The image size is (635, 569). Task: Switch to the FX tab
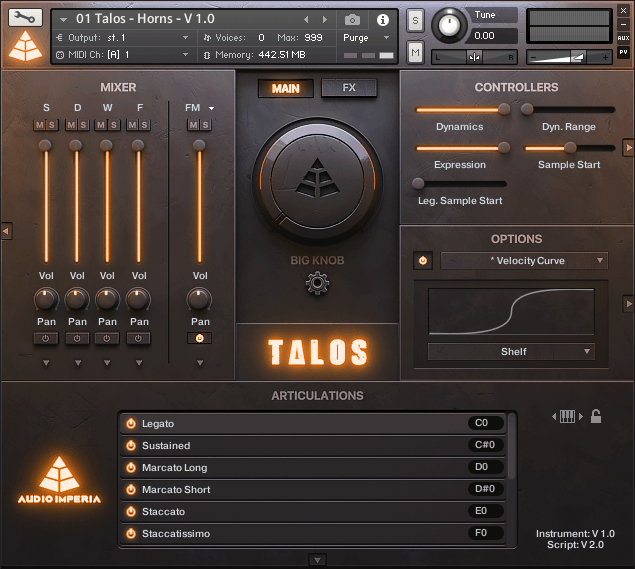coord(349,87)
